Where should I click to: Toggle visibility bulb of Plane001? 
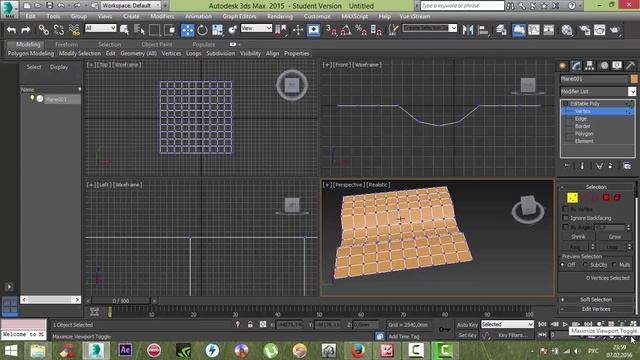pyautogui.click(x=32, y=98)
